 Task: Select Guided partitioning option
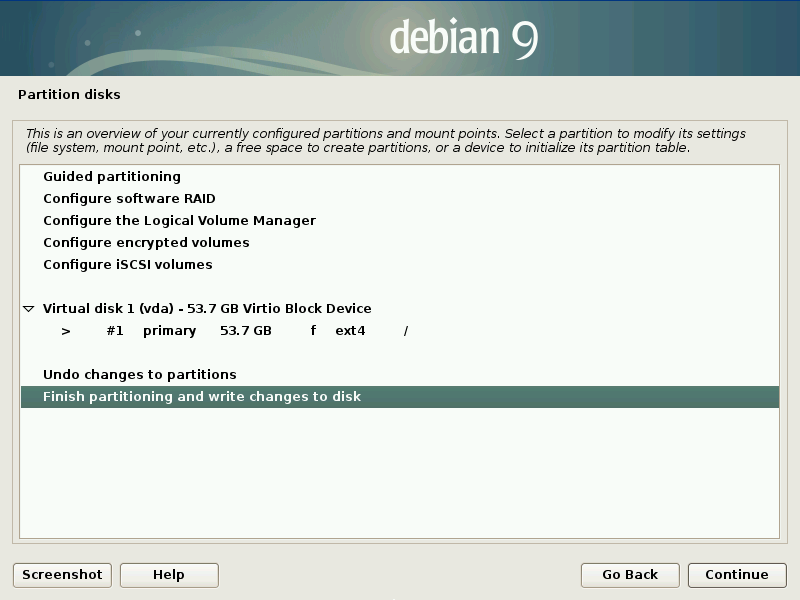coord(111,177)
